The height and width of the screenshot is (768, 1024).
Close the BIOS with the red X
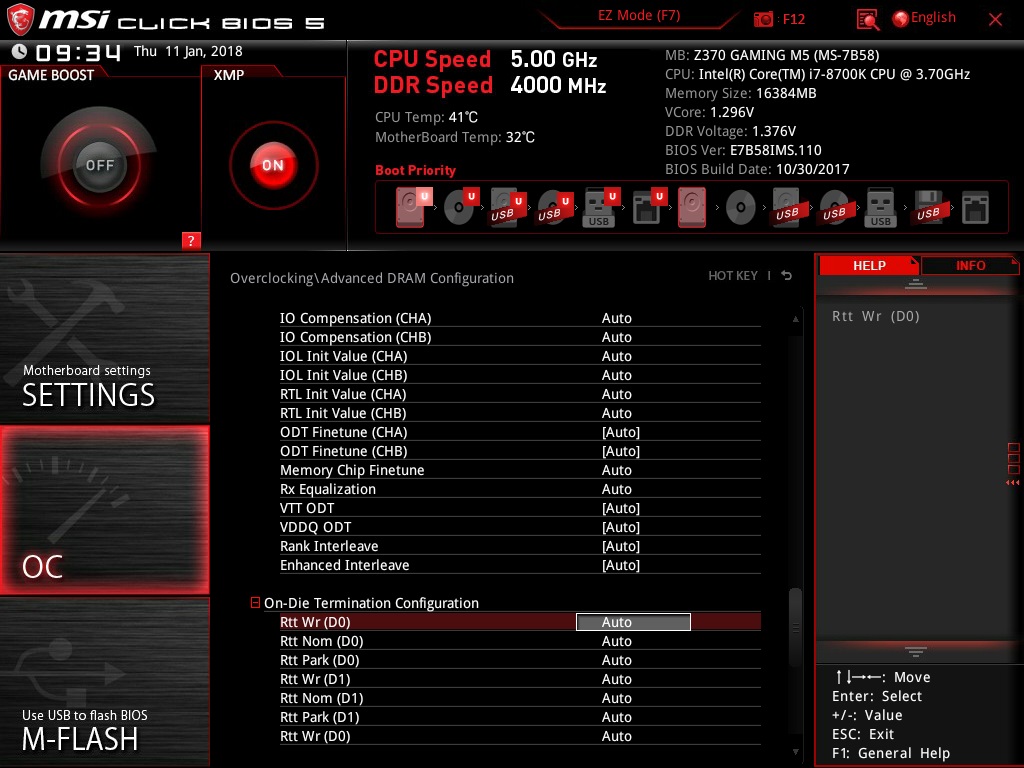coord(995,20)
